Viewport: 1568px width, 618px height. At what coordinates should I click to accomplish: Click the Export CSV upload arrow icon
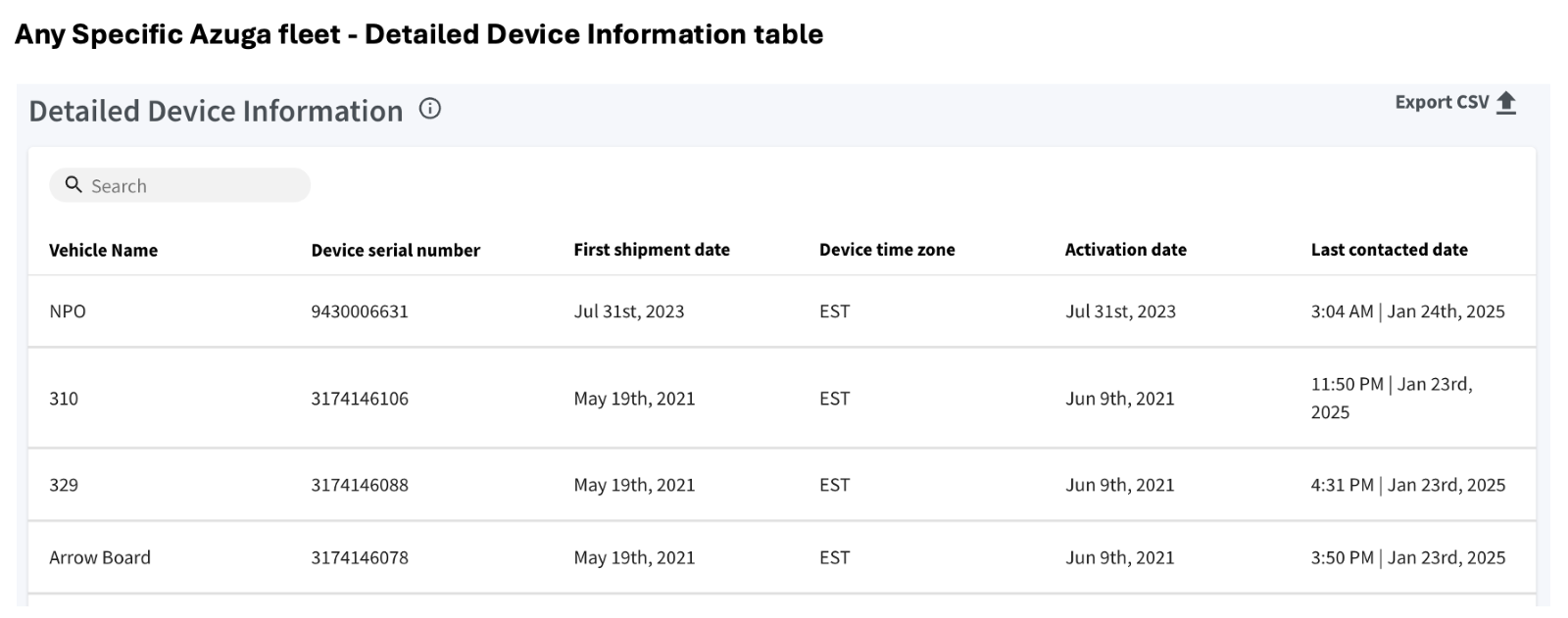[1506, 103]
